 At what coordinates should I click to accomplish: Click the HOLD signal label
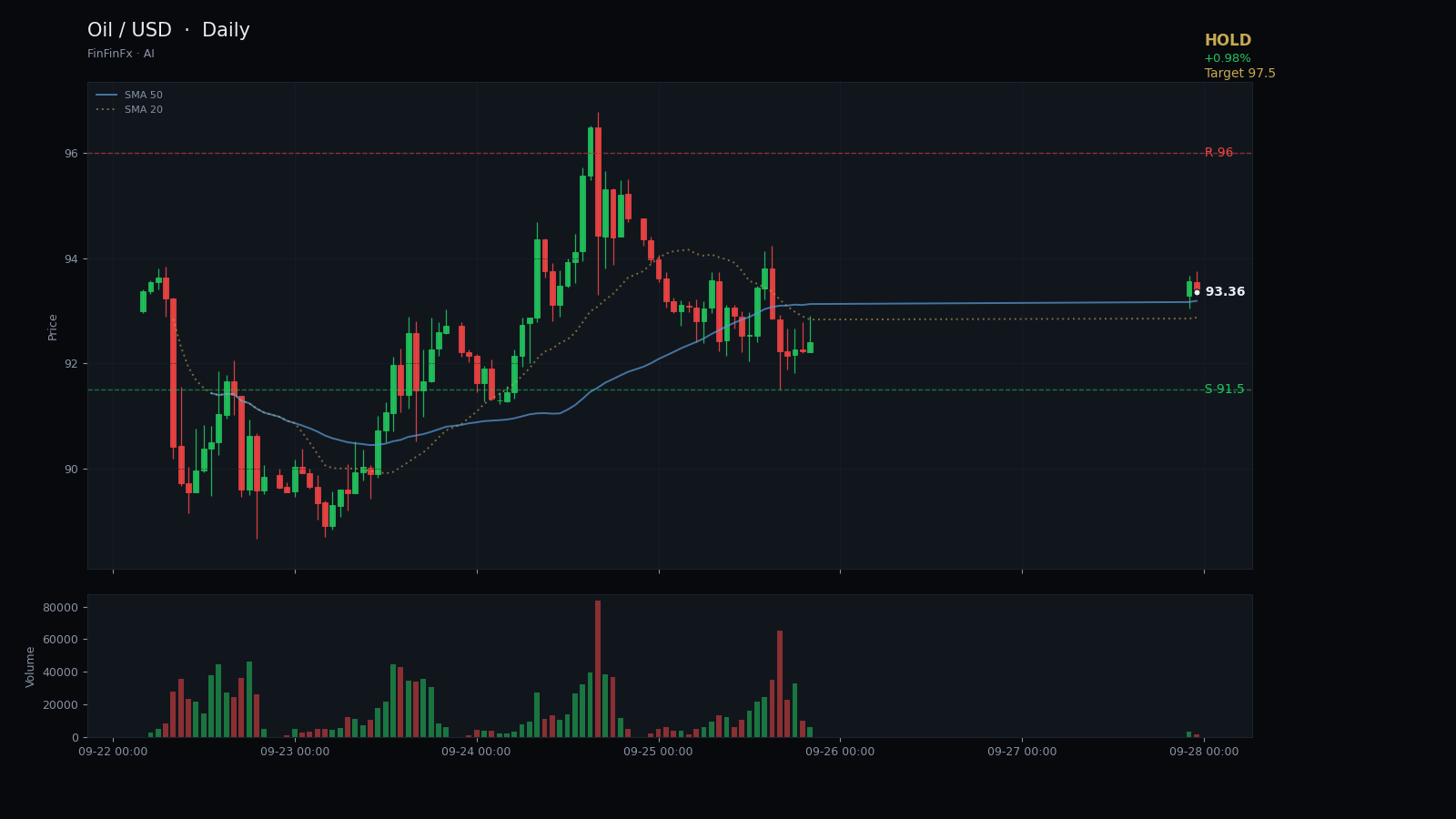click(1228, 41)
